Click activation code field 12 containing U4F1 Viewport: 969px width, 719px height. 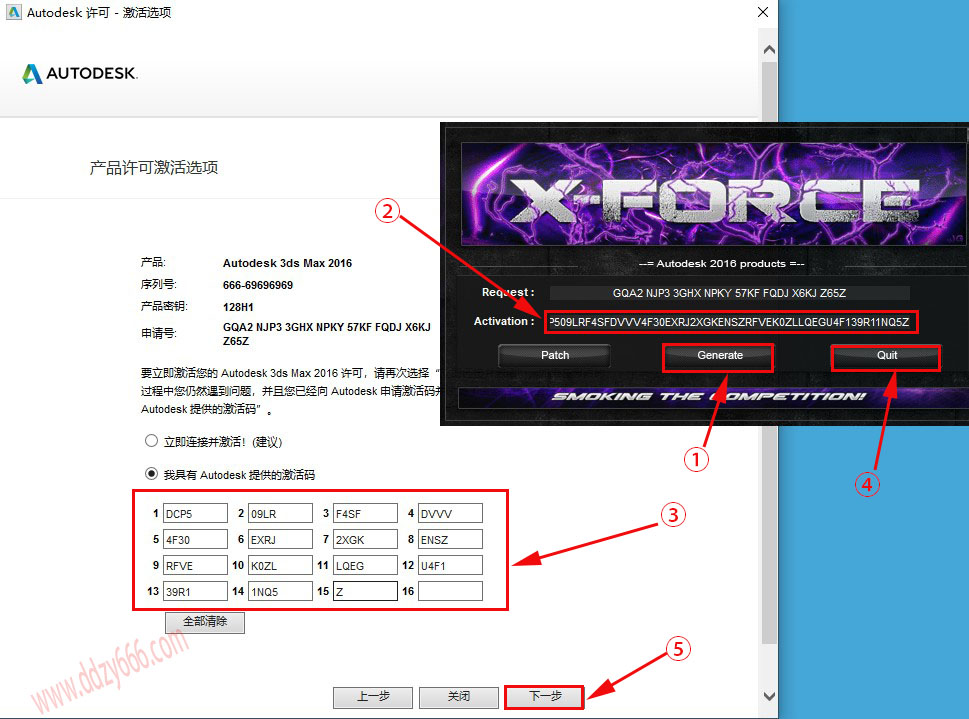pos(450,565)
